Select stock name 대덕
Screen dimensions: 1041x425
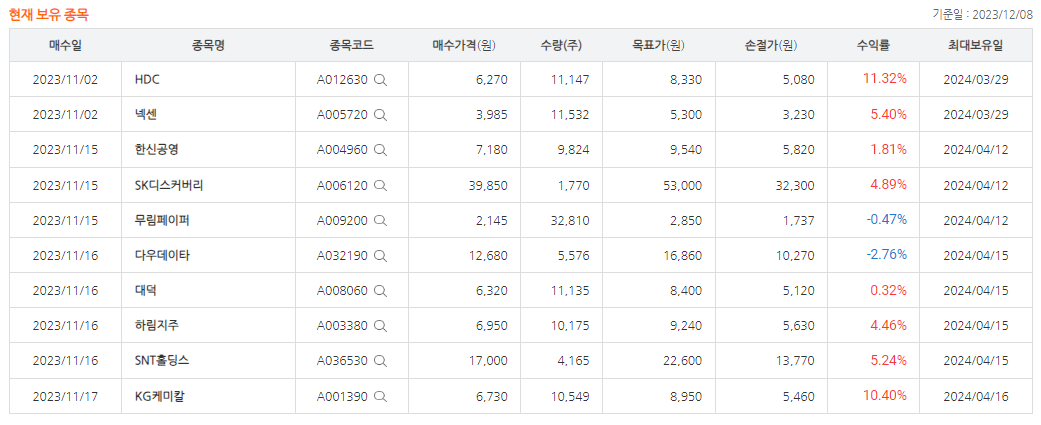145,291
